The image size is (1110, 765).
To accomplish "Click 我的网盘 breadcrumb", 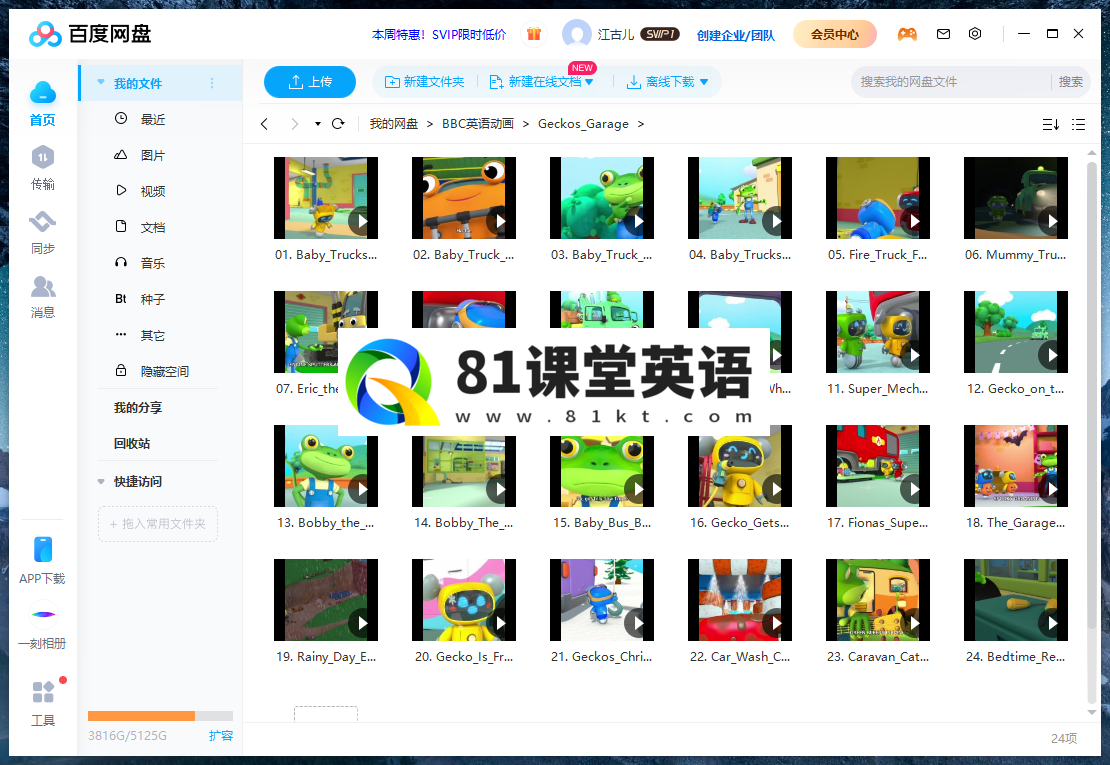I will coord(394,124).
